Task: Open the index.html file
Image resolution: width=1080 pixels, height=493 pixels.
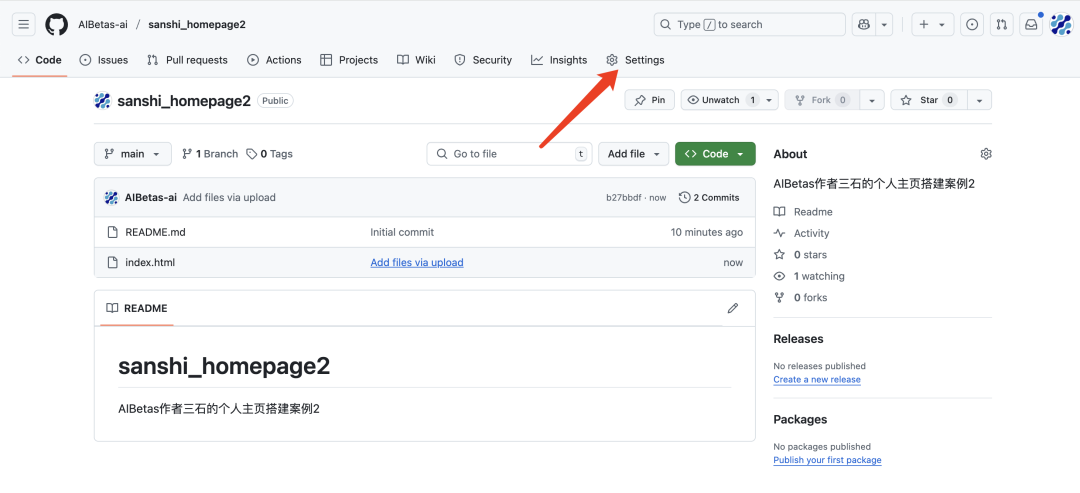Action: point(150,262)
